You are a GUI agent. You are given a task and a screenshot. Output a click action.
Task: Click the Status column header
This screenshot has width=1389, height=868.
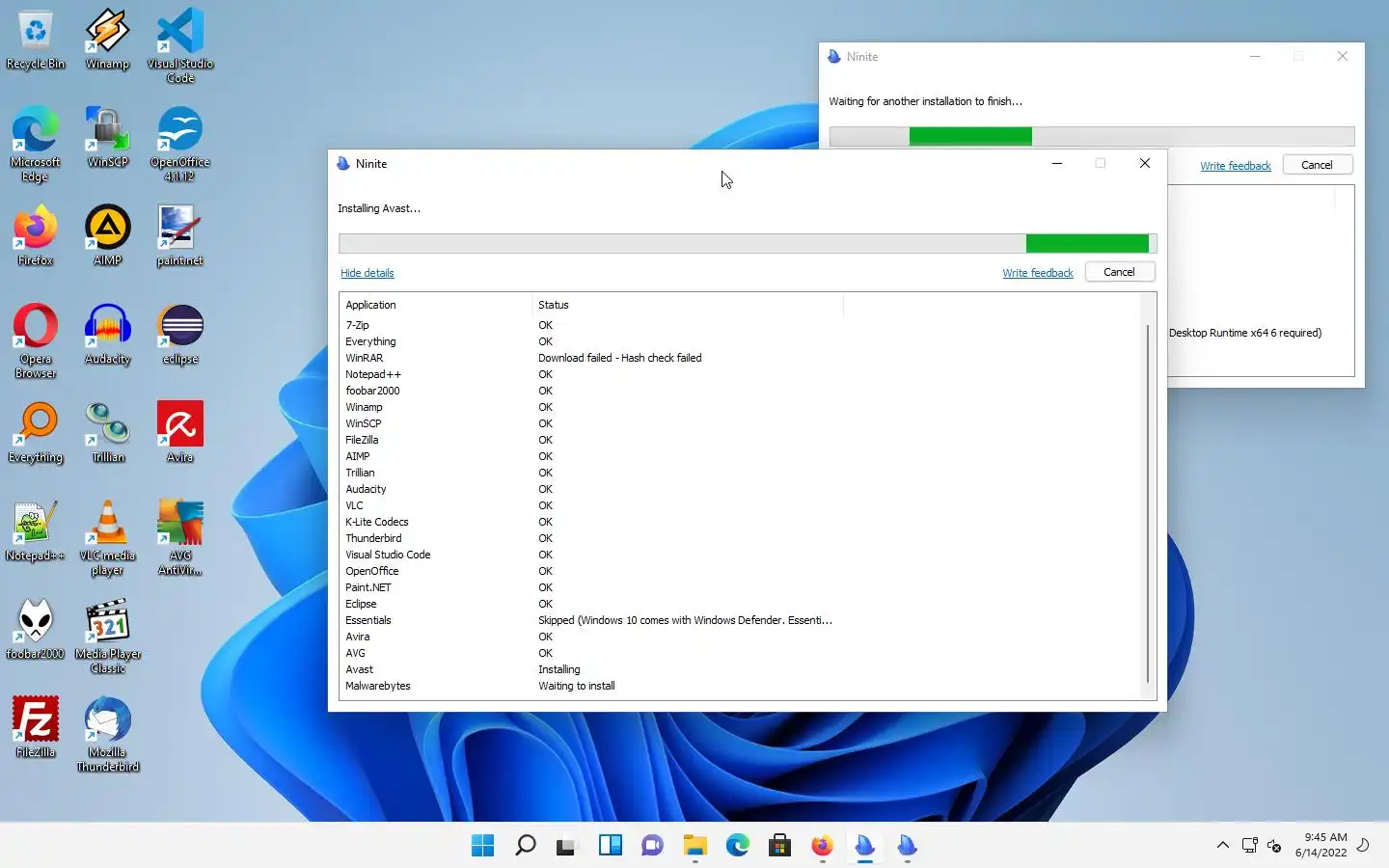point(688,305)
